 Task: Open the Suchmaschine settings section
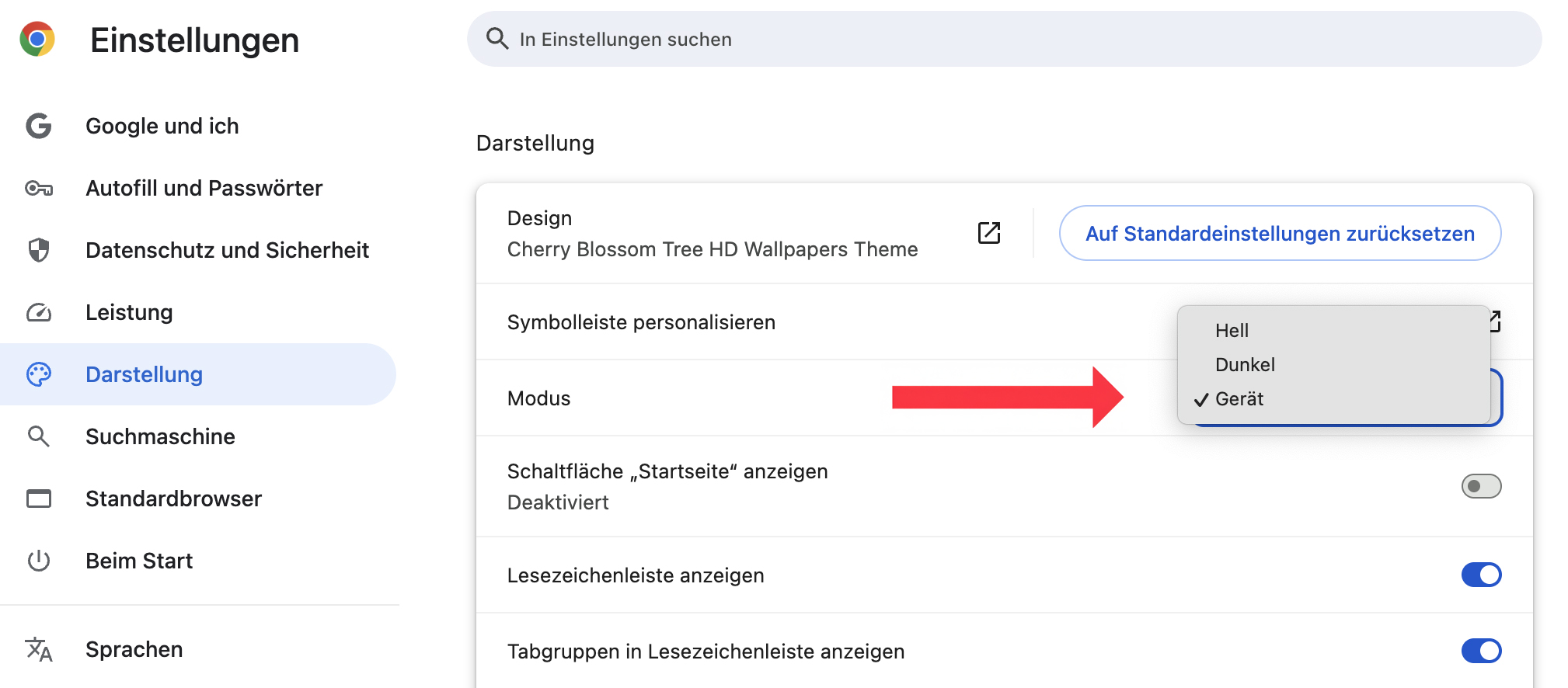coord(198,436)
